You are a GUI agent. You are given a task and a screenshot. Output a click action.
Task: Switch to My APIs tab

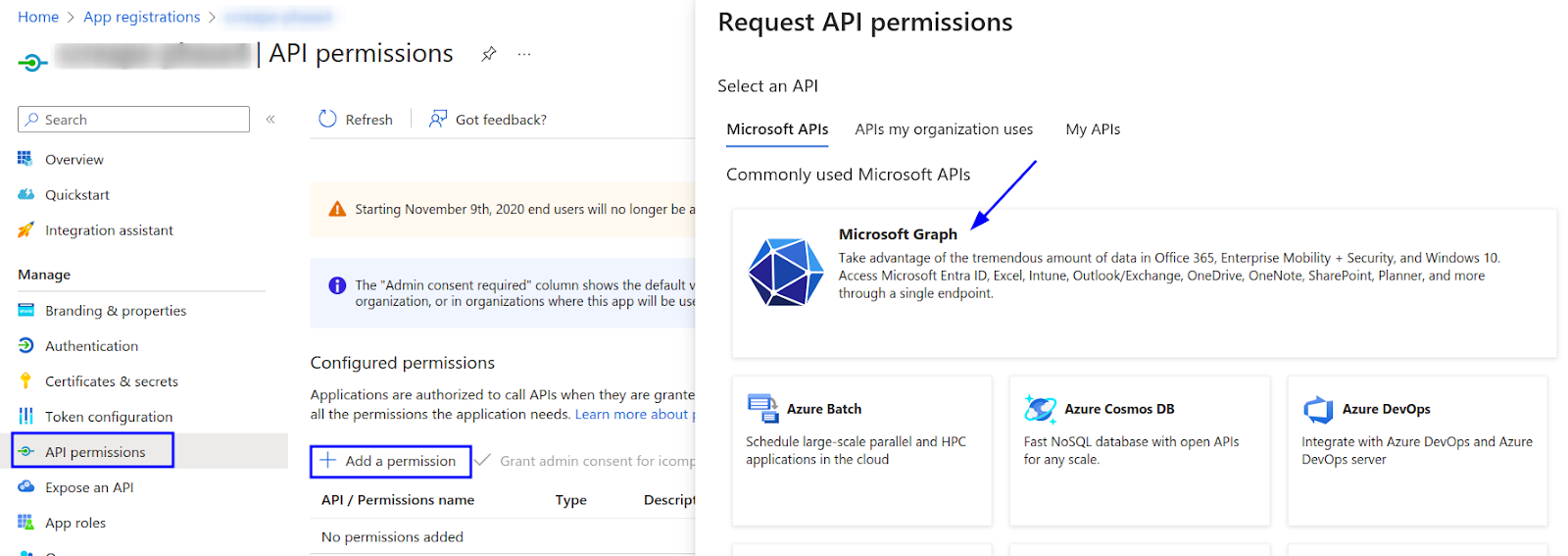point(1093,129)
